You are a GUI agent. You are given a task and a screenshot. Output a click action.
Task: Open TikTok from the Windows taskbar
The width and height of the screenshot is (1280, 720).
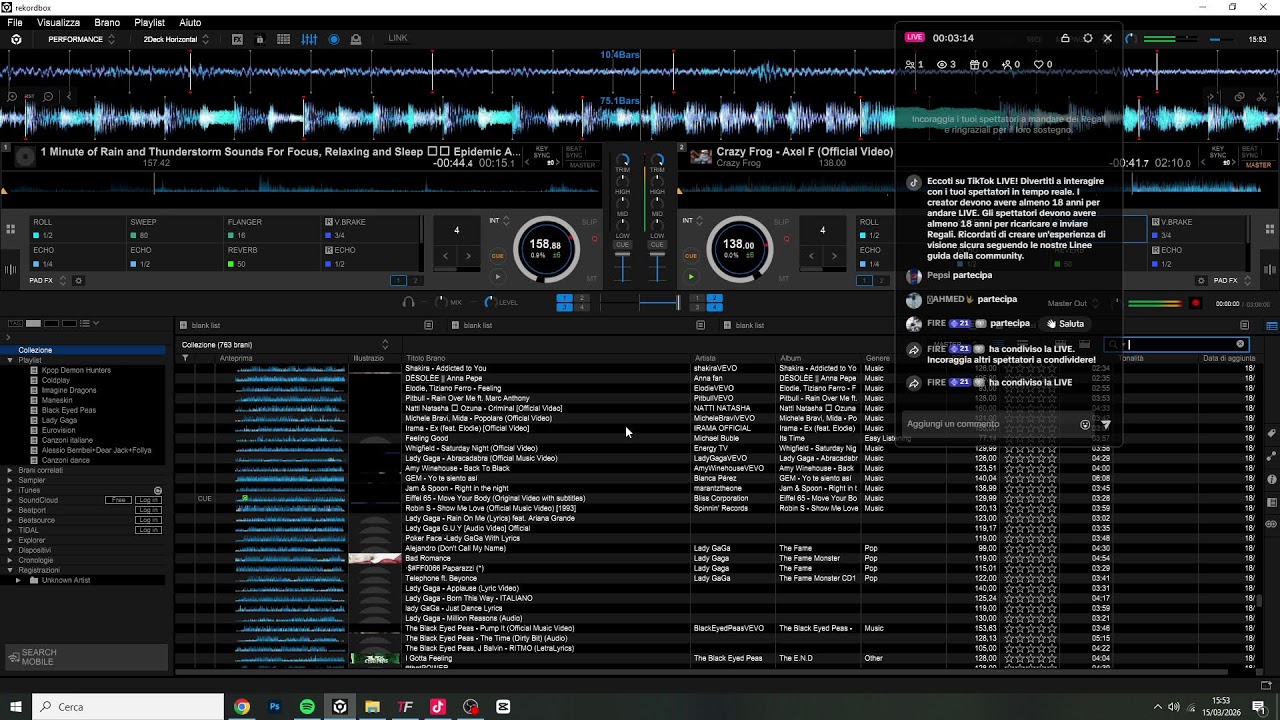(x=438, y=707)
